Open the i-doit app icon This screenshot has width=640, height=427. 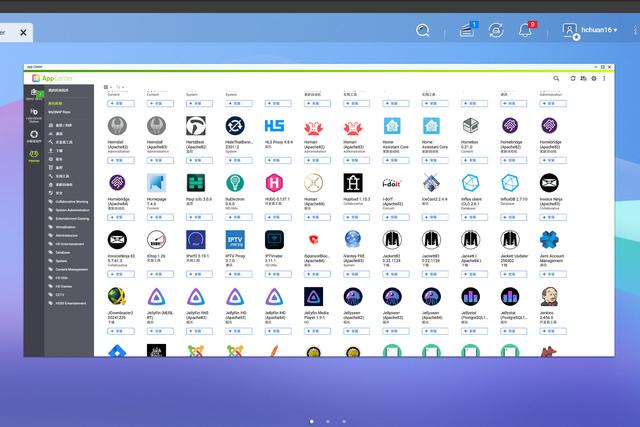[392, 183]
